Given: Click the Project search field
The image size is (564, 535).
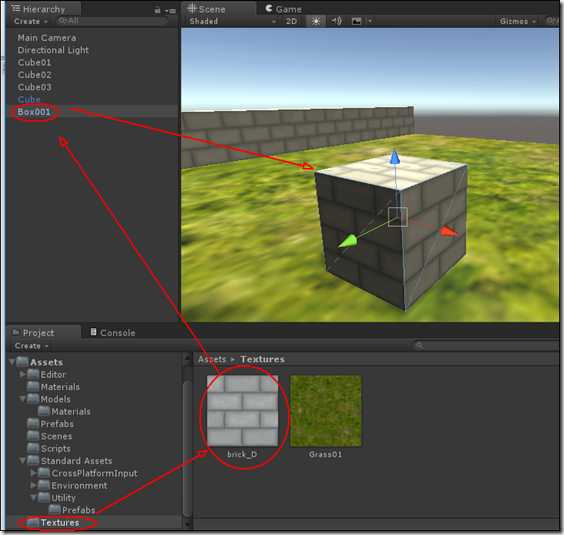Looking at the screenshot, I should (486, 346).
